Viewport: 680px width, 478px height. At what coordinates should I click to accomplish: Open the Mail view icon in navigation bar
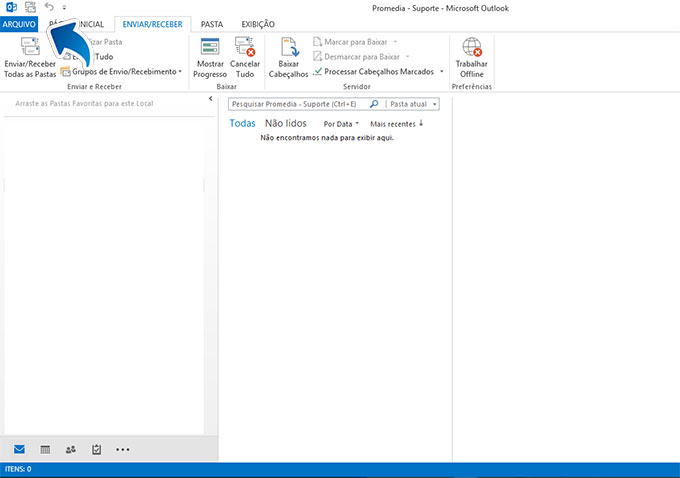[x=19, y=449]
